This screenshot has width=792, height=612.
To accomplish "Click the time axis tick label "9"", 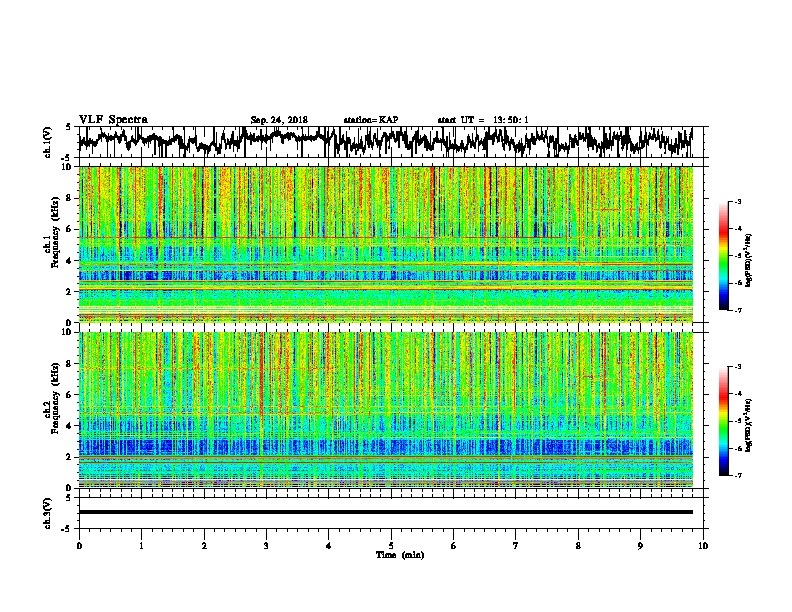I will pyautogui.click(x=640, y=546).
